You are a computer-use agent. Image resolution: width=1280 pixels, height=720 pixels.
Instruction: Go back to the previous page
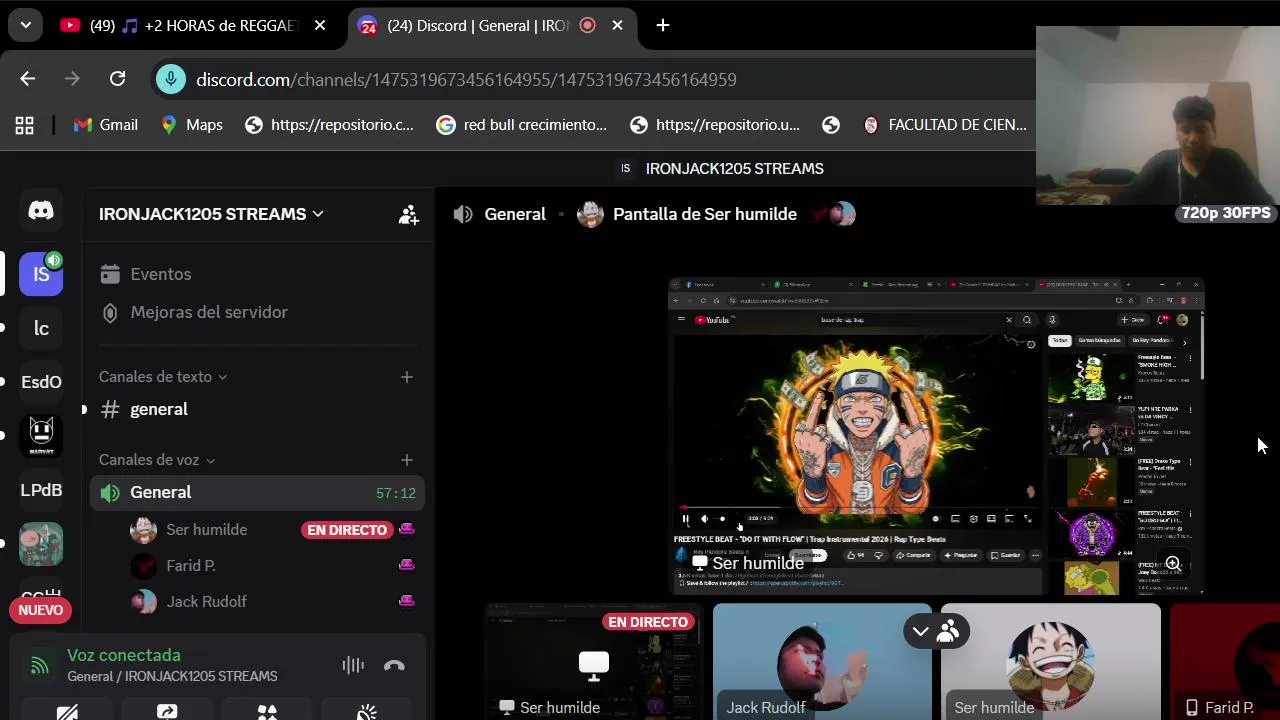(28, 79)
